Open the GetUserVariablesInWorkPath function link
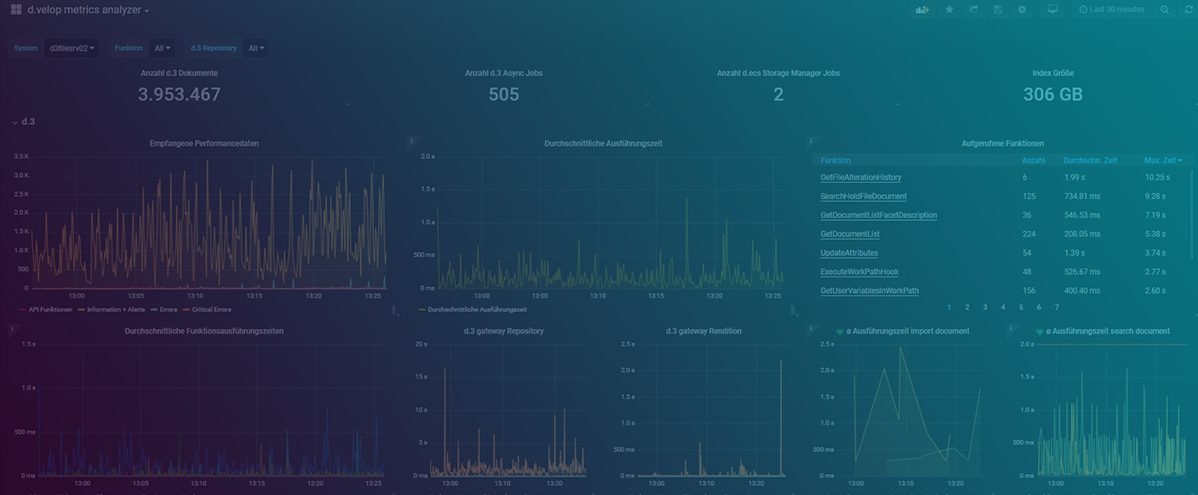Screen dimensions: 1198x495 tap(869, 291)
